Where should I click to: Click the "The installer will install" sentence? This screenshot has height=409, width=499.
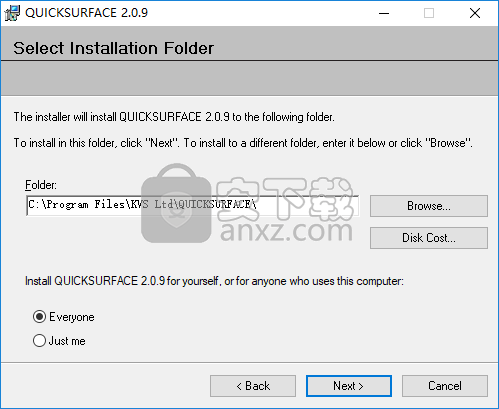click(x=174, y=117)
